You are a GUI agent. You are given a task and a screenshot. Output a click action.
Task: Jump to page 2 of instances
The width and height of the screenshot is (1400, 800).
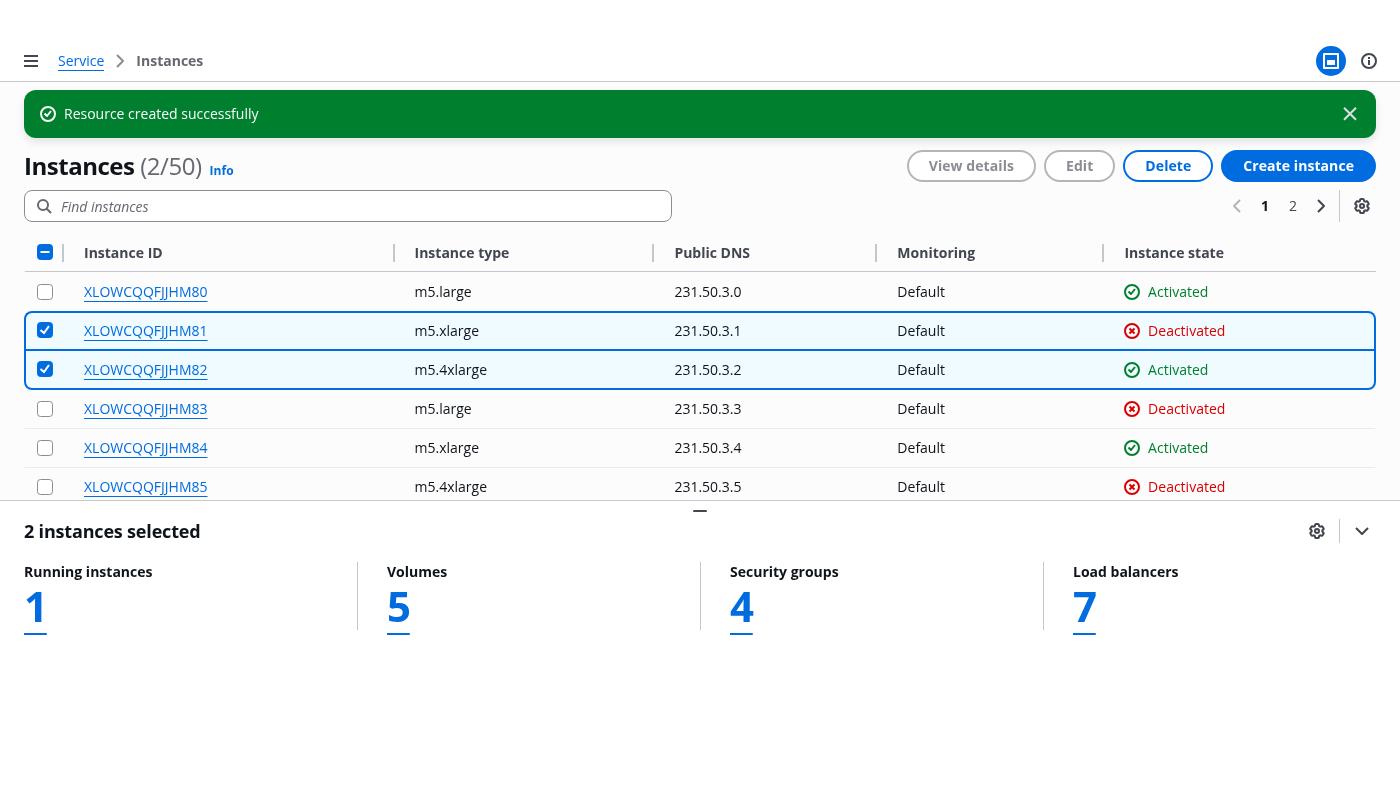(x=1292, y=206)
